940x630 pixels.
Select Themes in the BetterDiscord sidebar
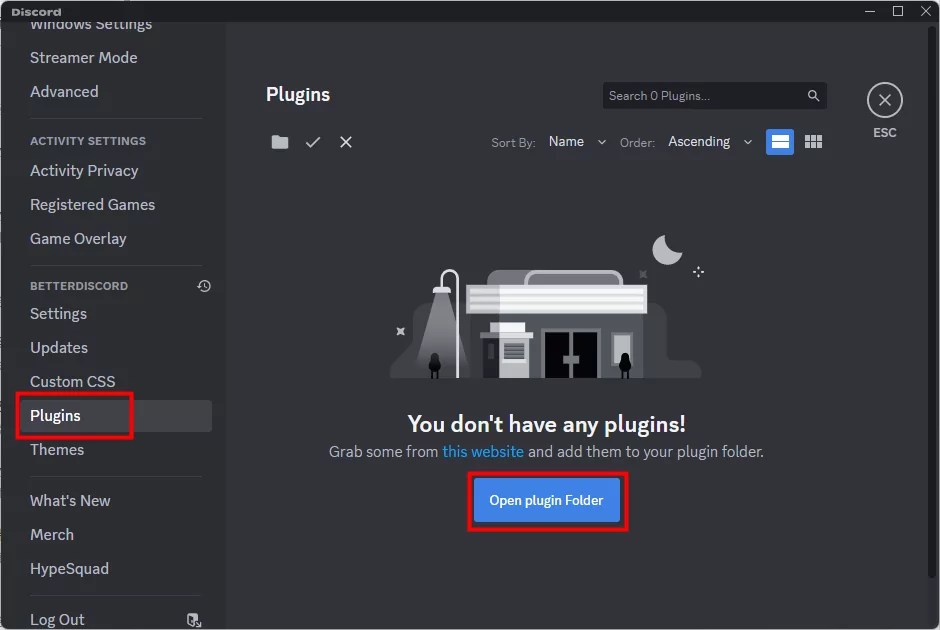click(x=57, y=449)
